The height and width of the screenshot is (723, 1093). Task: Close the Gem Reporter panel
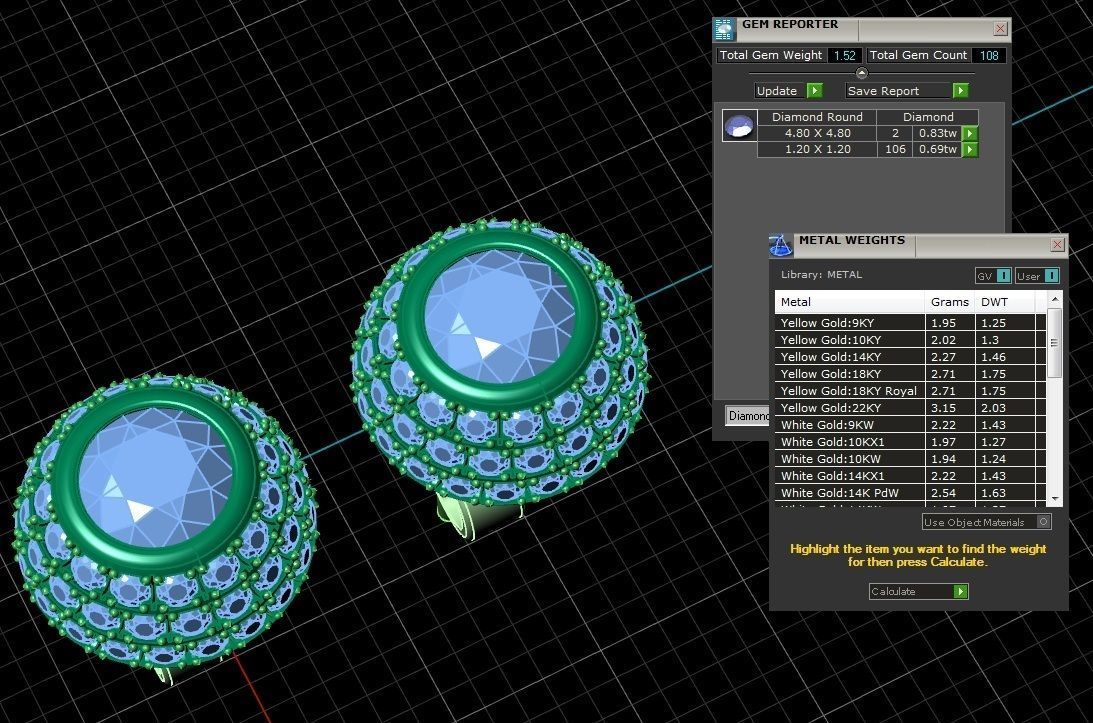pyautogui.click(x=1000, y=28)
